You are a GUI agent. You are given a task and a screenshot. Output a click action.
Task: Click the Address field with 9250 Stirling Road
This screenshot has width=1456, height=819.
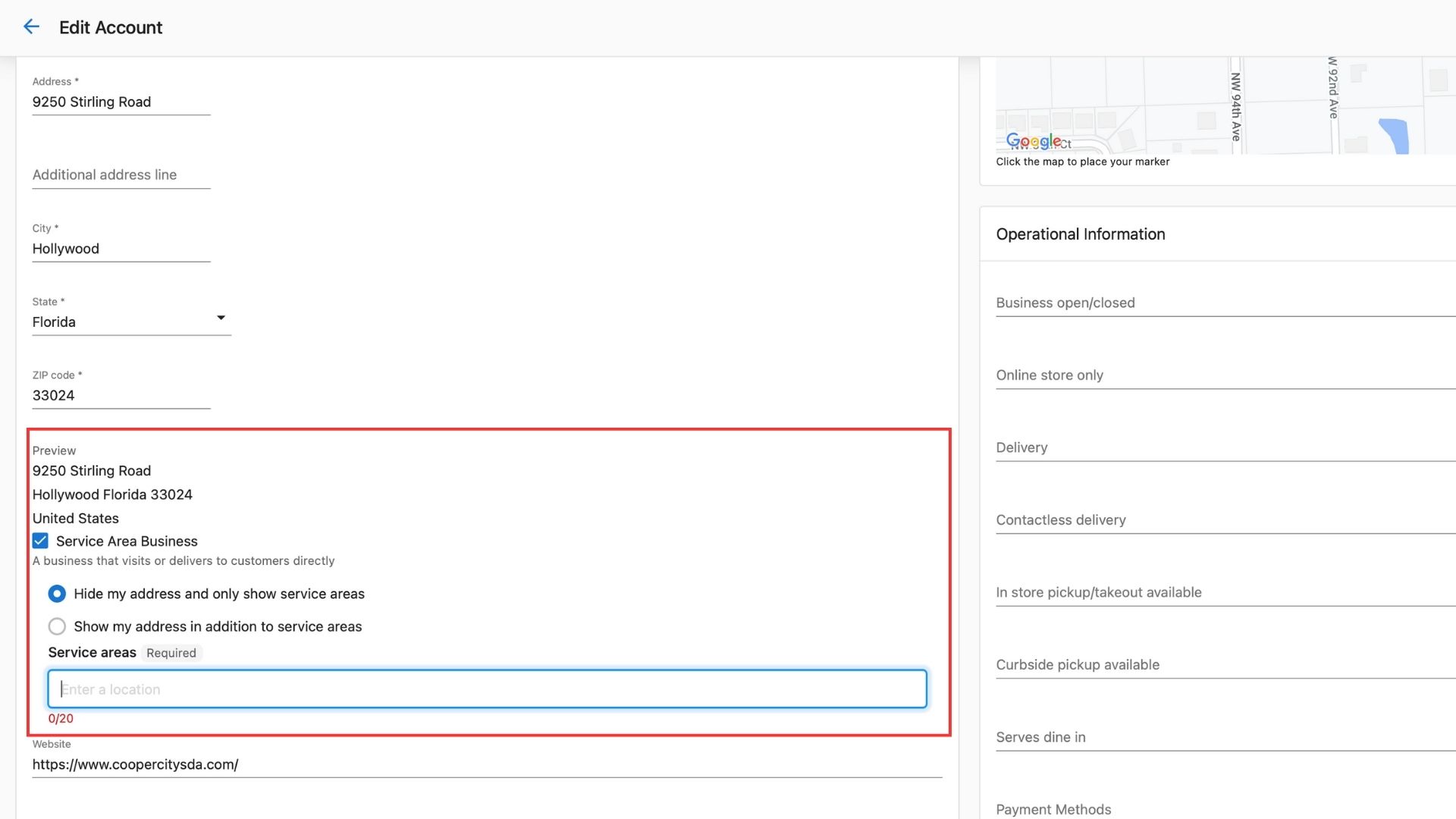pyautogui.click(x=121, y=102)
